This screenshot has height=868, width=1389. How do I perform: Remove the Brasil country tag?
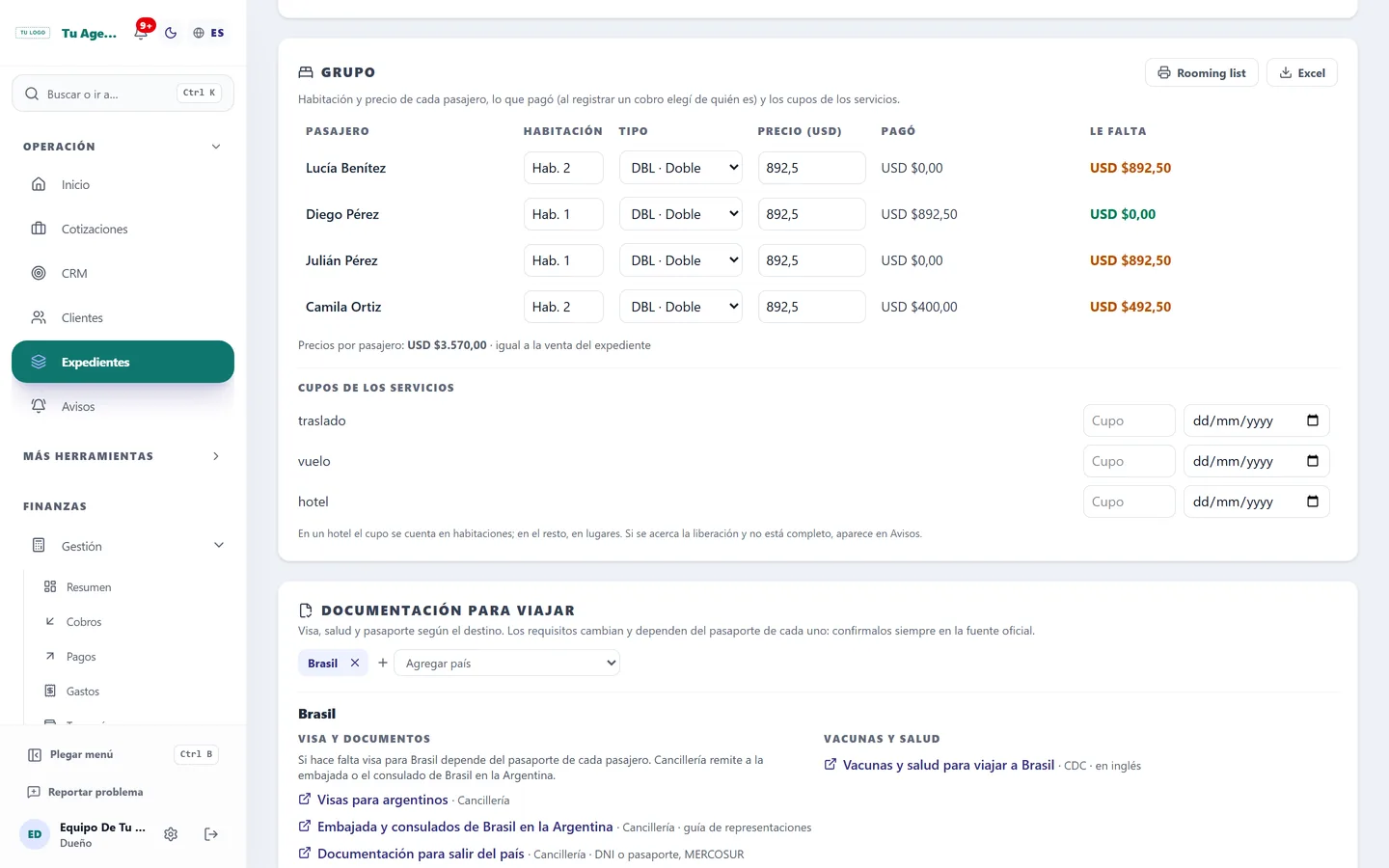[355, 663]
